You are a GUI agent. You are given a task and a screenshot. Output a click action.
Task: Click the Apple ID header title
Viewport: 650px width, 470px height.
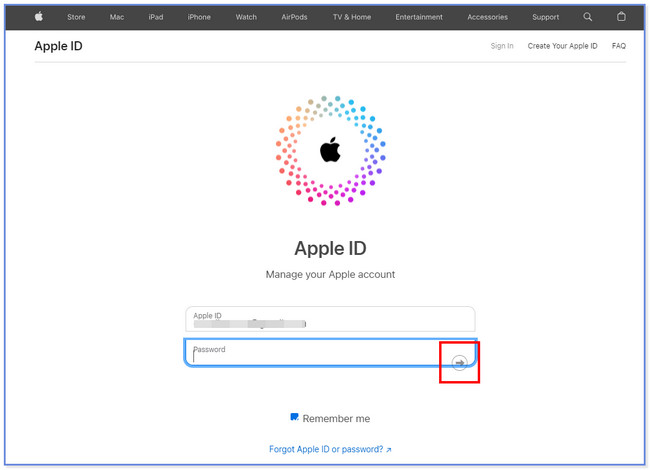[58, 46]
